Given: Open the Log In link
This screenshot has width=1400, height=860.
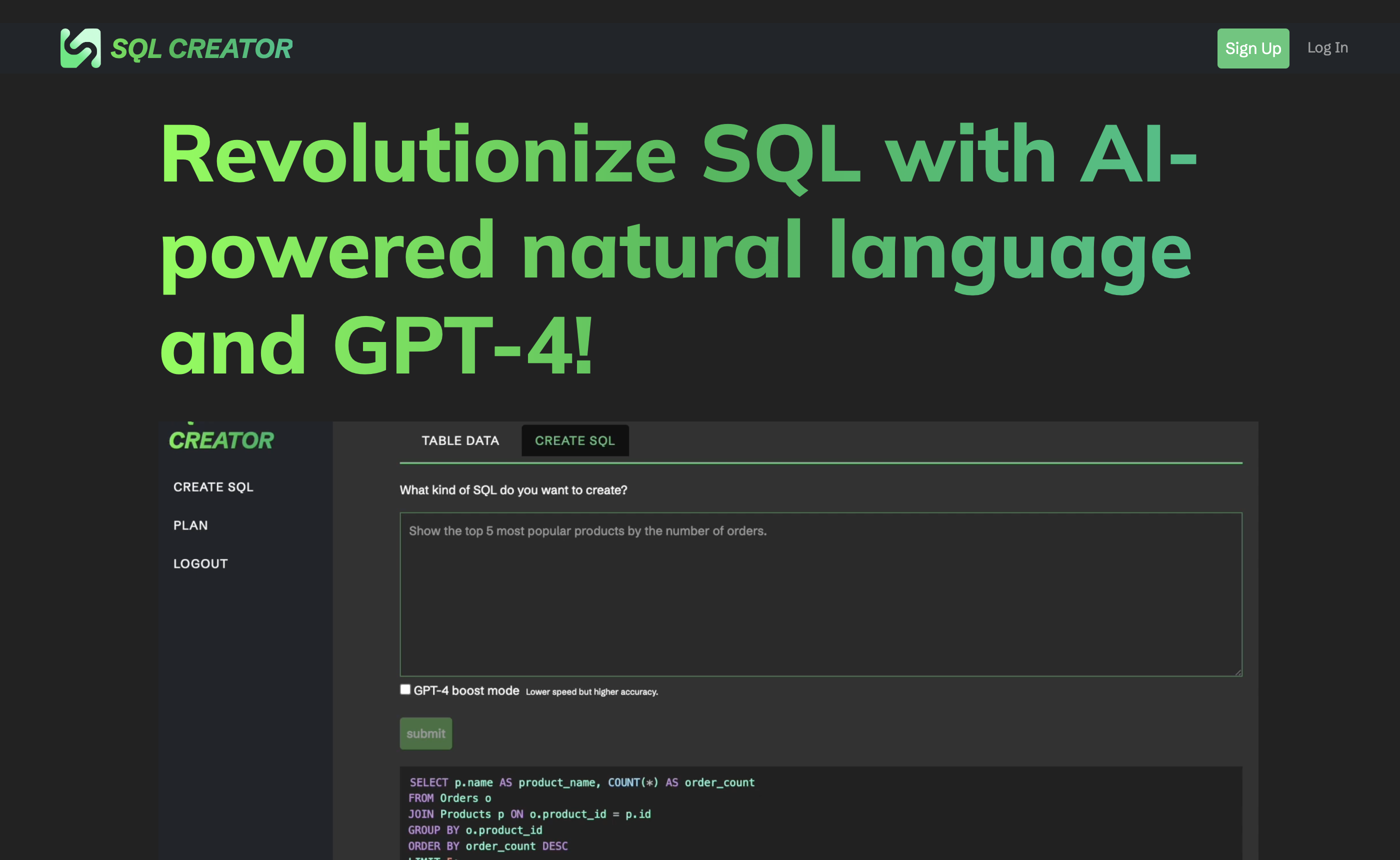Looking at the screenshot, I should click(x=1326, y=48).
